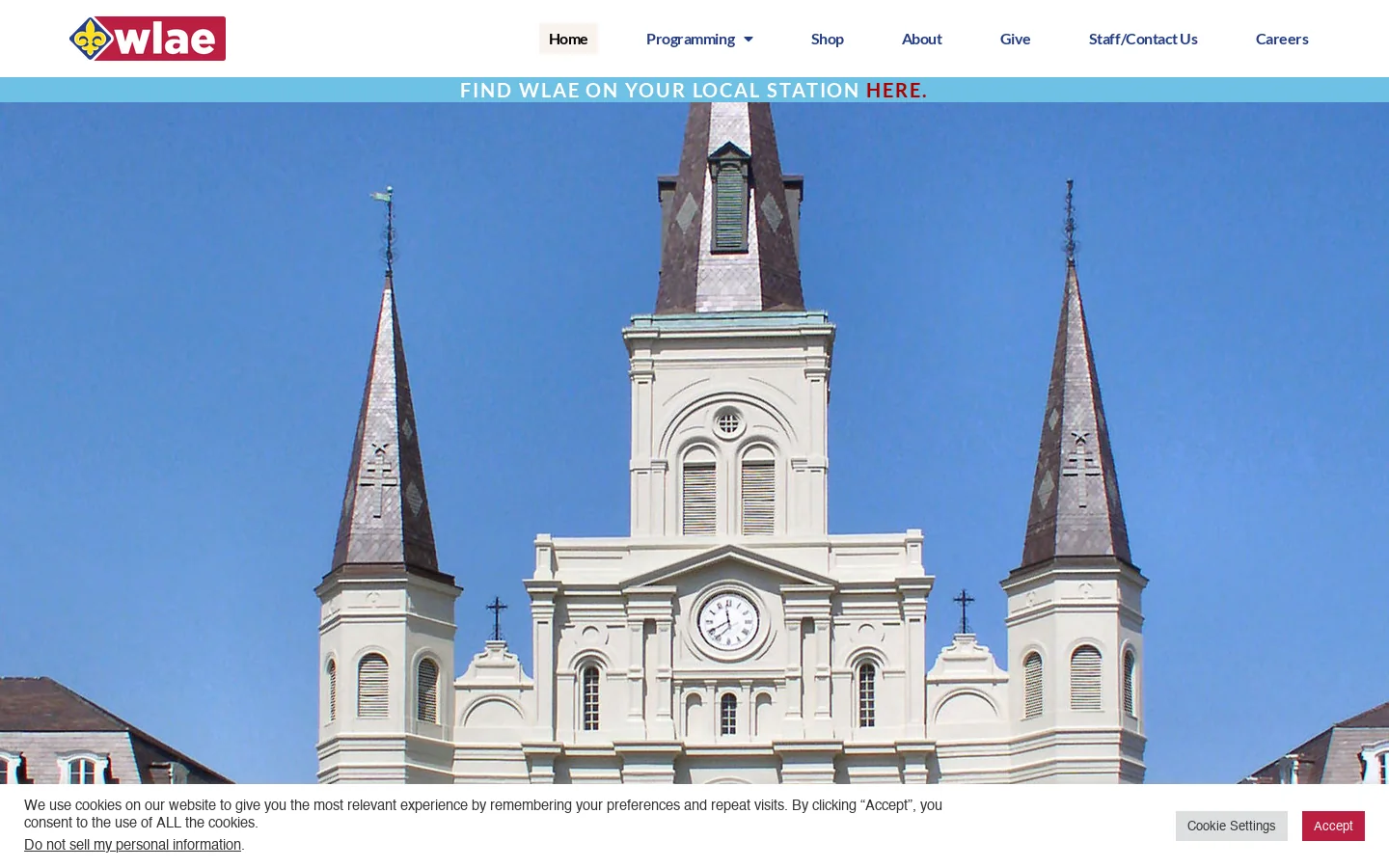Image resolution: width=1389 pixels, height=868 pixels.
Task: Click the cathedral hero image
Action: 694,444
